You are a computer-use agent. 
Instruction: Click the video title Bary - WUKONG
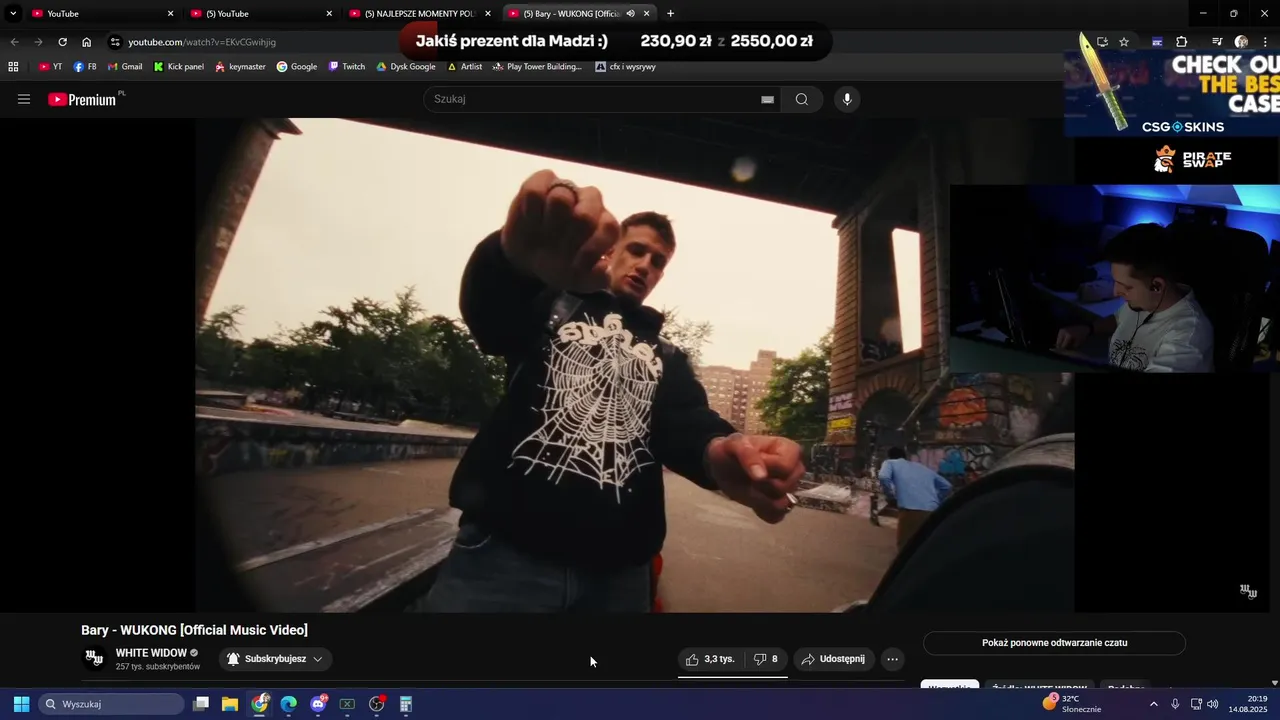[x=194, y=630]
